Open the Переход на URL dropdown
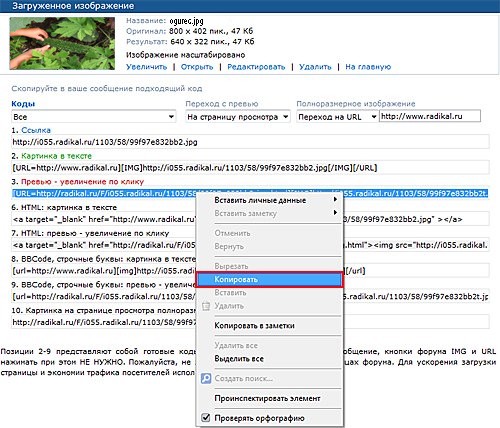The image size is (500, 428). (337, 117)
